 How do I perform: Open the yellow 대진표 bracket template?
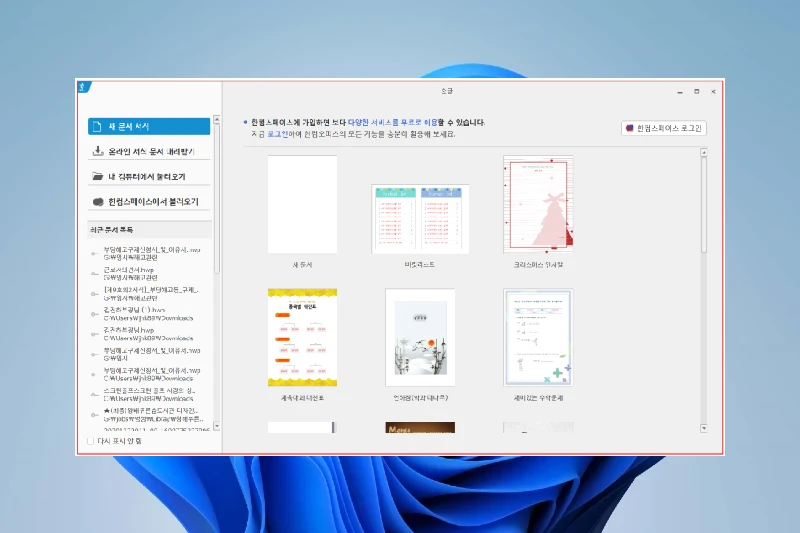pos(302,337)
